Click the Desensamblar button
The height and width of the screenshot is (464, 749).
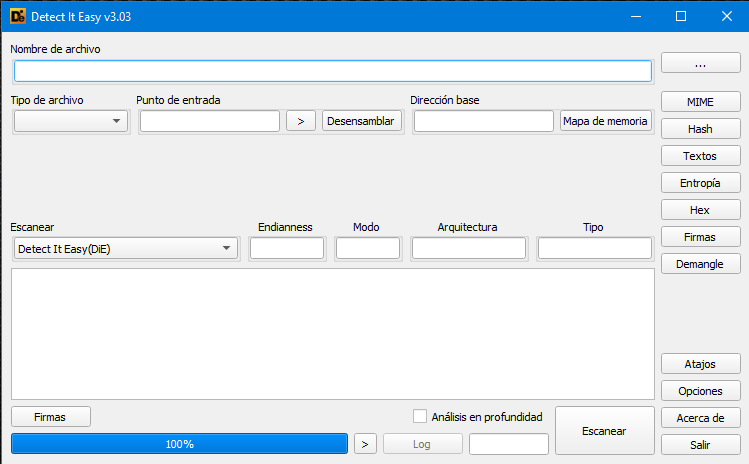click(361, 121)
